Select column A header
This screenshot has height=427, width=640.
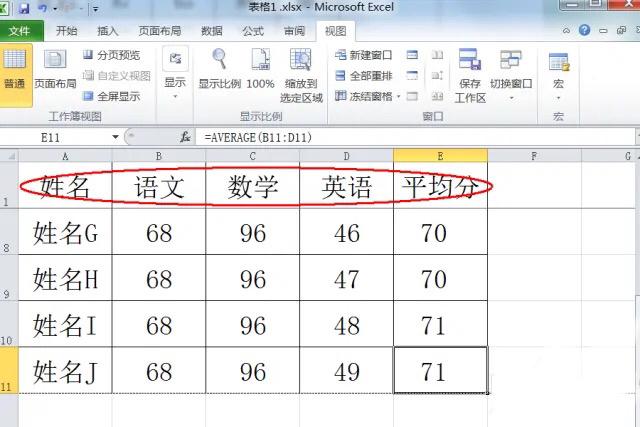click(65, 156)
